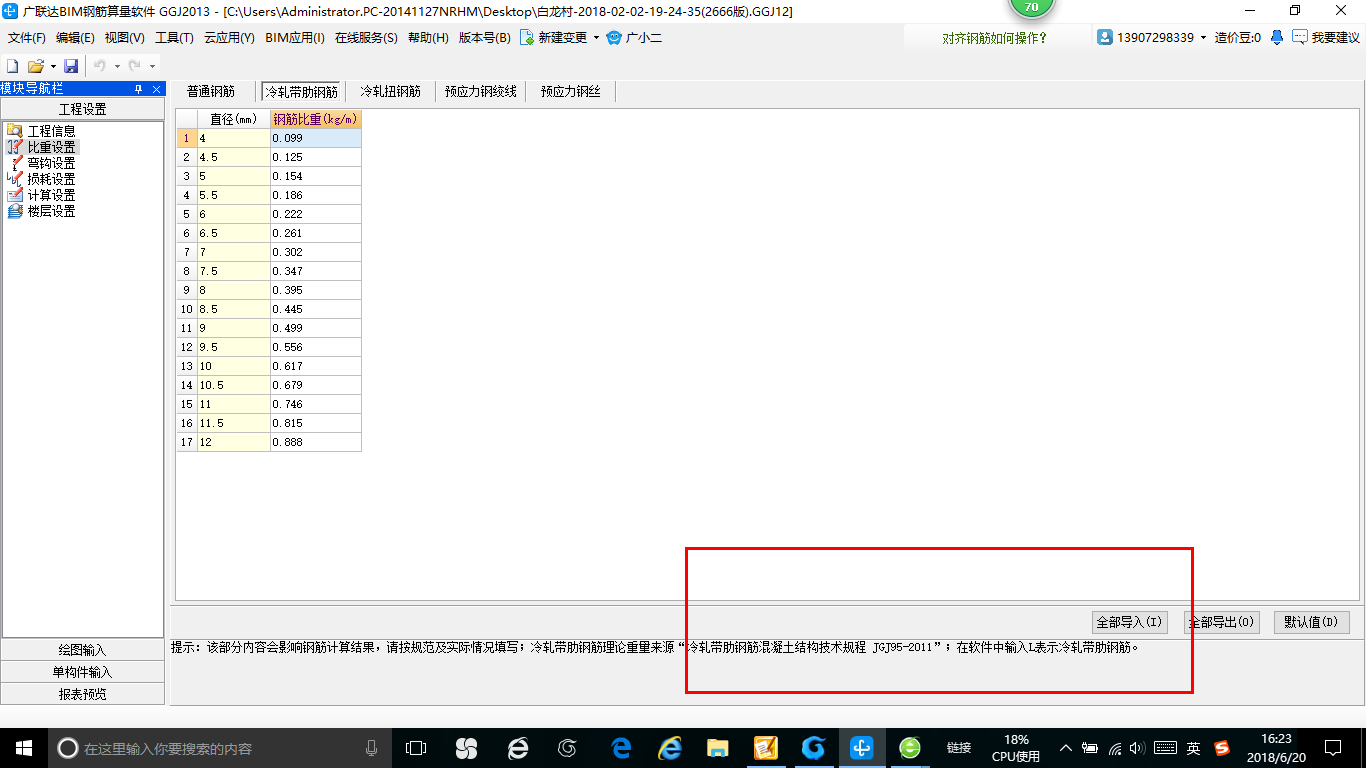Click the 全部导入(I) button

tap(1129, 622)
